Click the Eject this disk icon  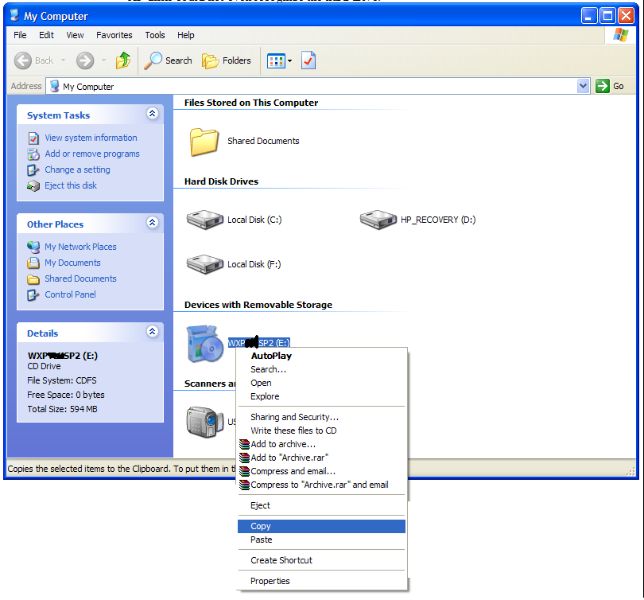coord(33,186)
